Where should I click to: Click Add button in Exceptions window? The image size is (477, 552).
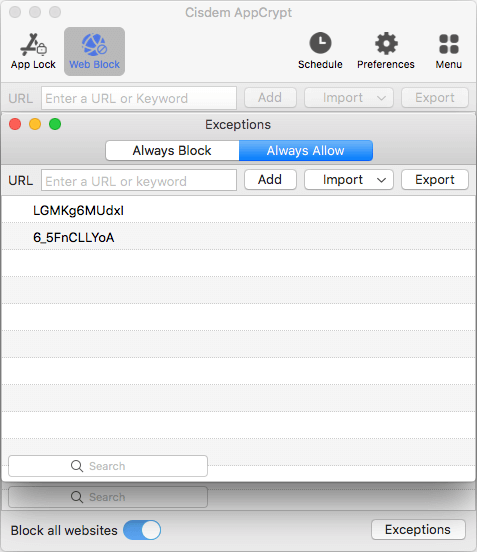pos(270,180)
